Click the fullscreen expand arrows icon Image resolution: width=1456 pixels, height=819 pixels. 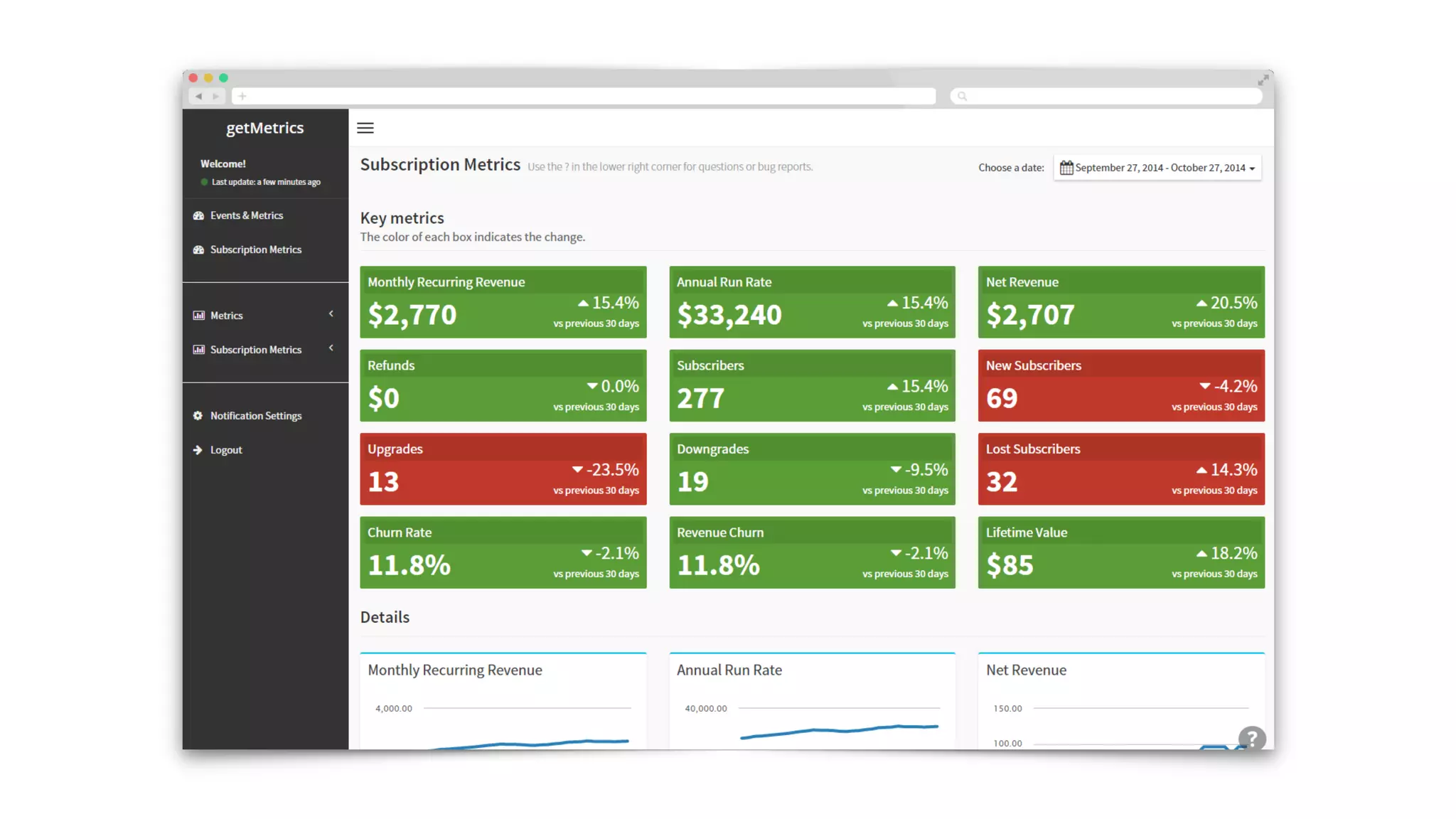(x=1263, y=80)
